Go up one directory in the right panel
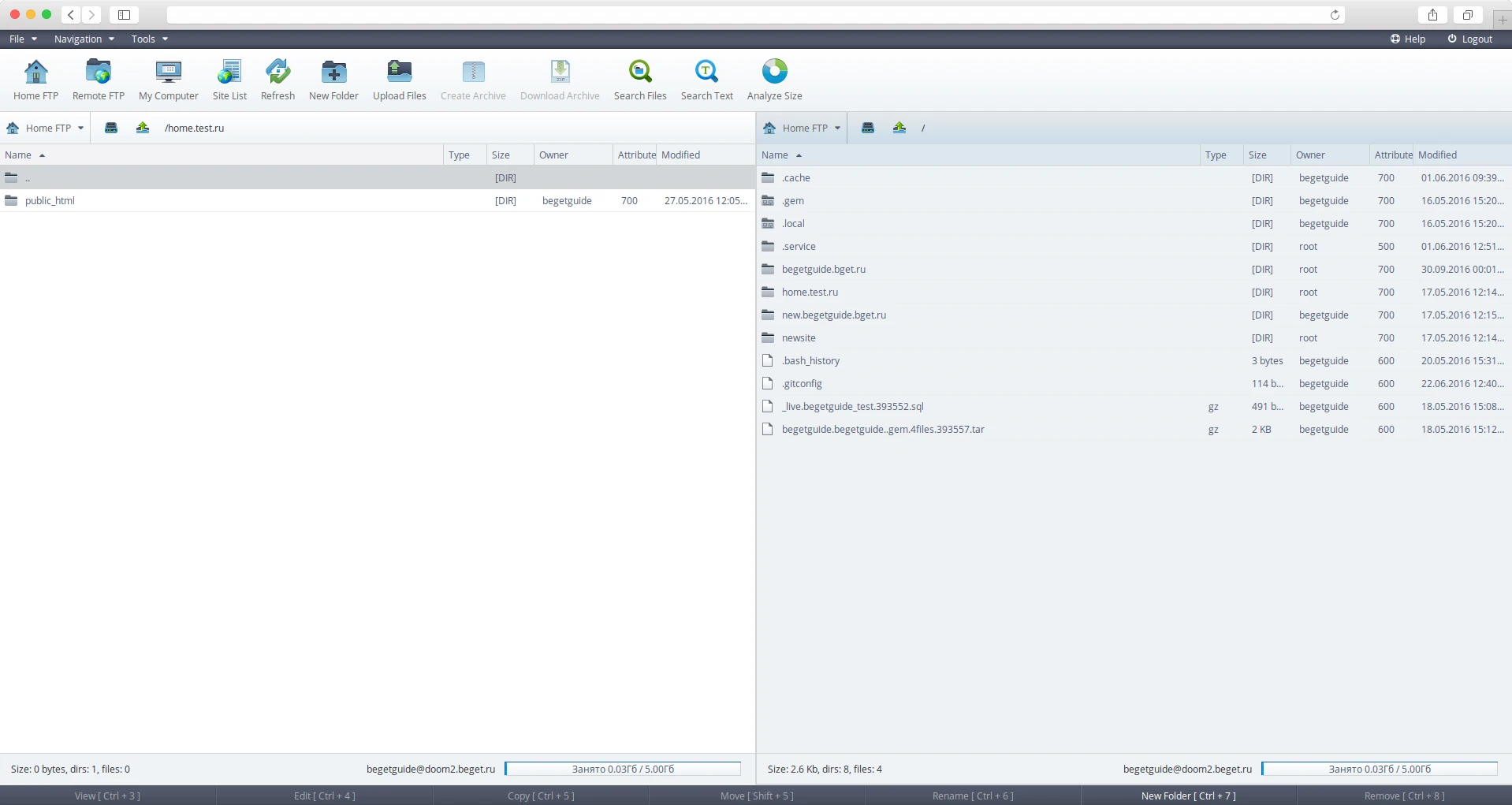 tap(899, 128)
